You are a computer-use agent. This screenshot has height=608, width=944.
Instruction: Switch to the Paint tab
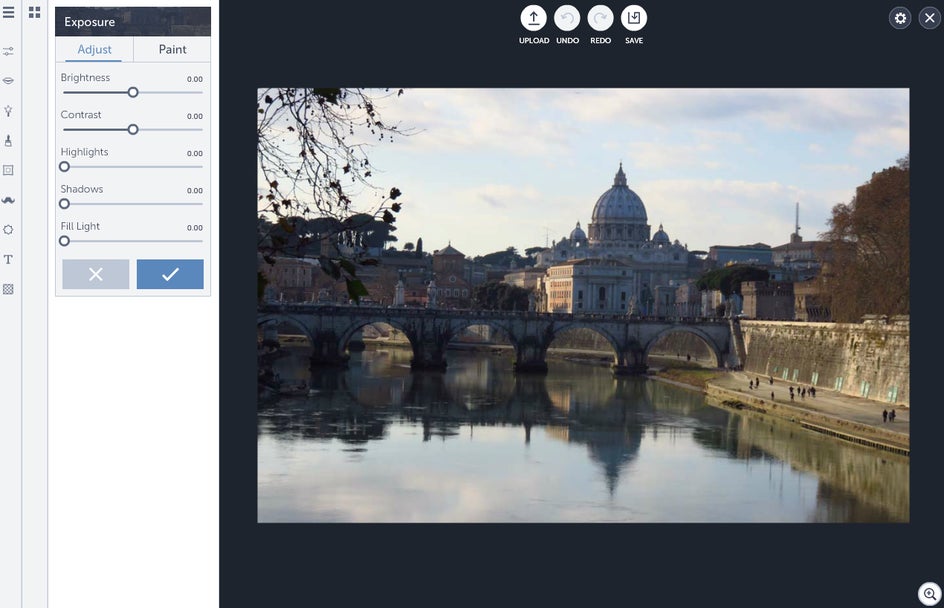[172, 49]
